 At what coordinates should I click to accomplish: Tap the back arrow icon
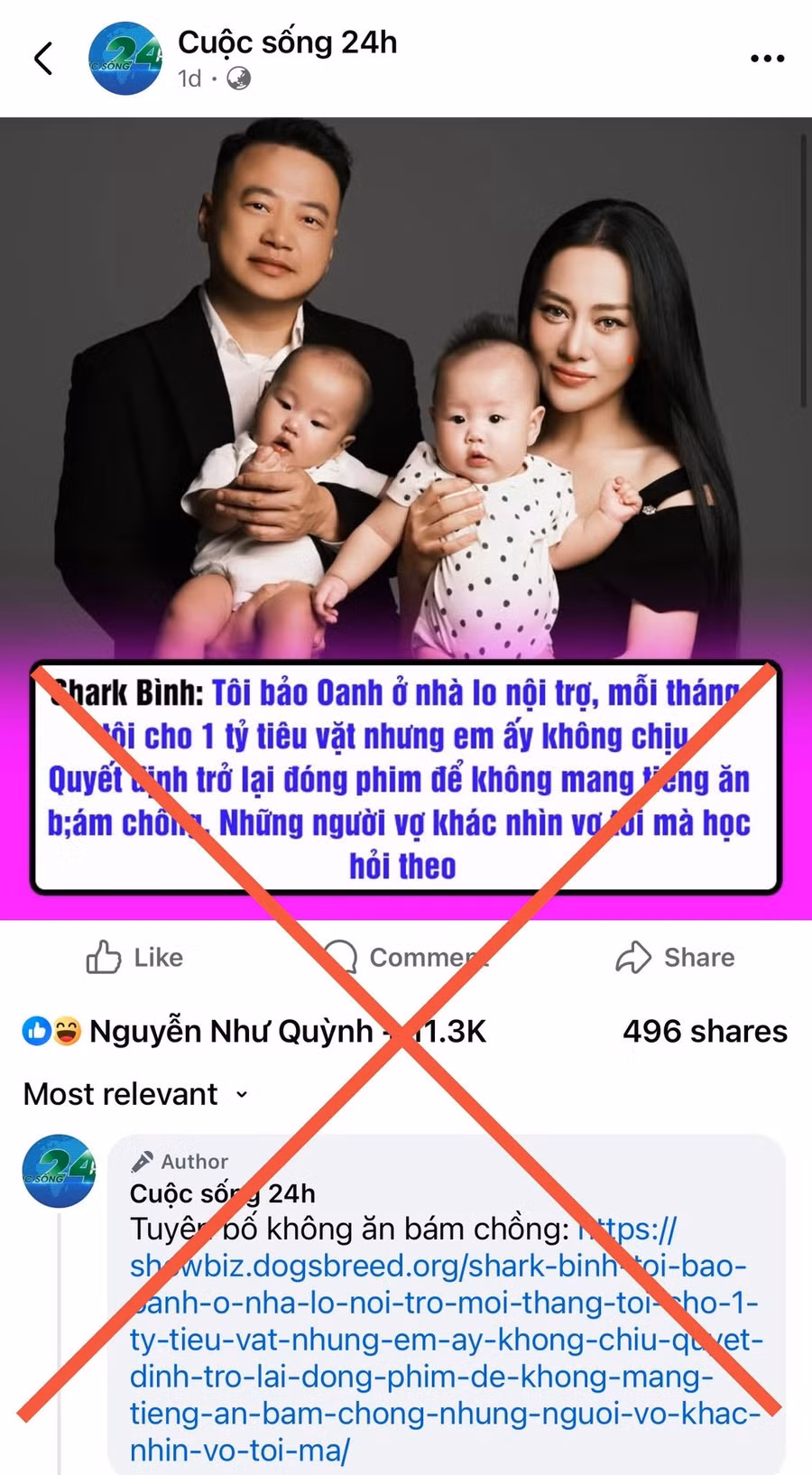coord(43,59)
